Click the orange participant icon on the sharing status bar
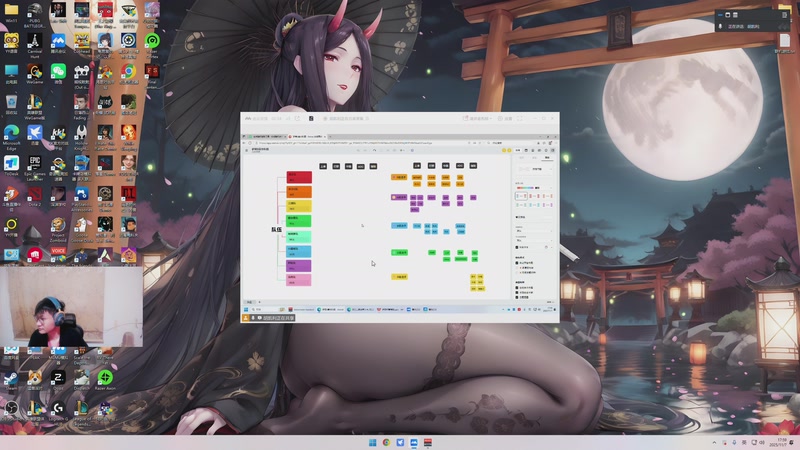 [x=245, y=318]
